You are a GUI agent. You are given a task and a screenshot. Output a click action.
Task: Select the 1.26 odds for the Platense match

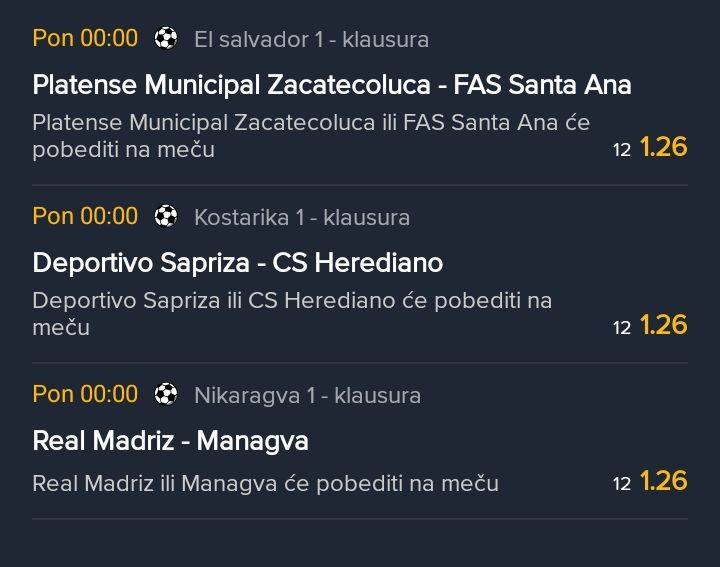pos(663,147)
